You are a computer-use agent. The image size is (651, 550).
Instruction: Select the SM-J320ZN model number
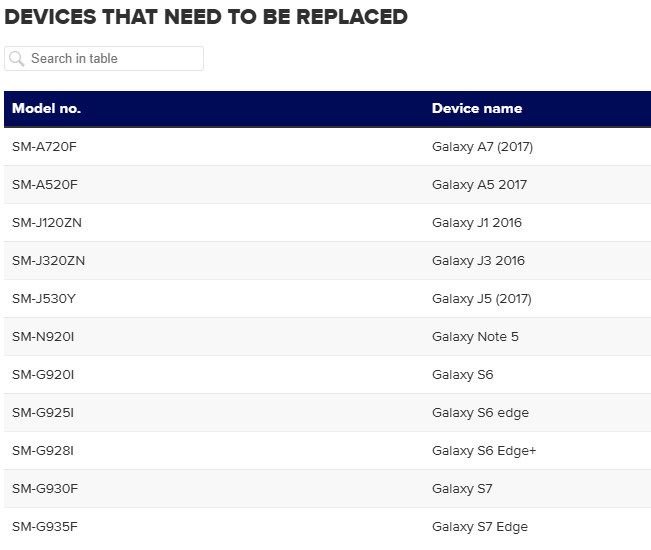48,261
